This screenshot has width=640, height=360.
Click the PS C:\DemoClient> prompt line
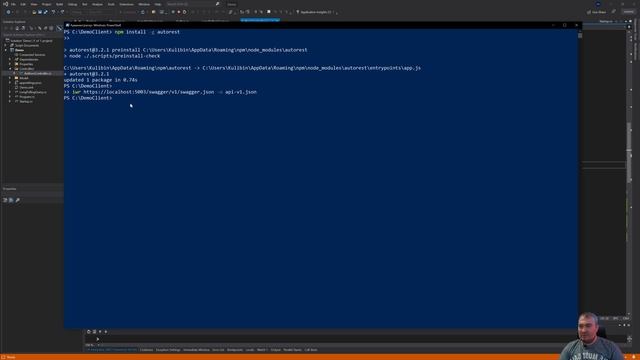click(88, 98)
